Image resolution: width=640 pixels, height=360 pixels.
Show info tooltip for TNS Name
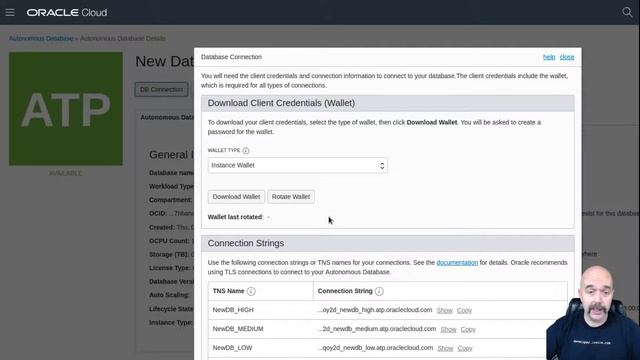click(x=251, y=291)
